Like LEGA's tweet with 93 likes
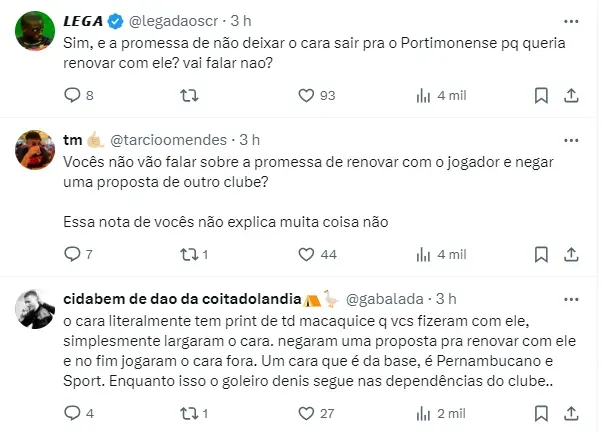The image size is (604, 431). pyautogui.click(x=306, y=95)
